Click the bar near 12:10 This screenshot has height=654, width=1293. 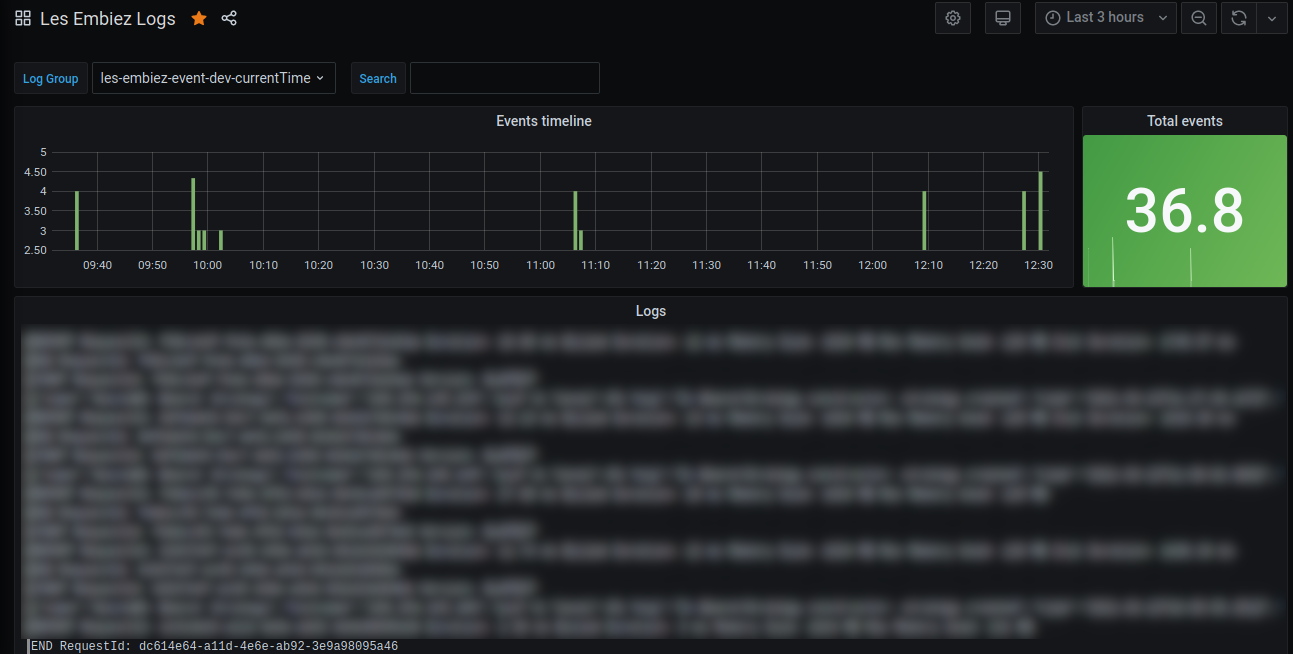click(x=924, y=221)
